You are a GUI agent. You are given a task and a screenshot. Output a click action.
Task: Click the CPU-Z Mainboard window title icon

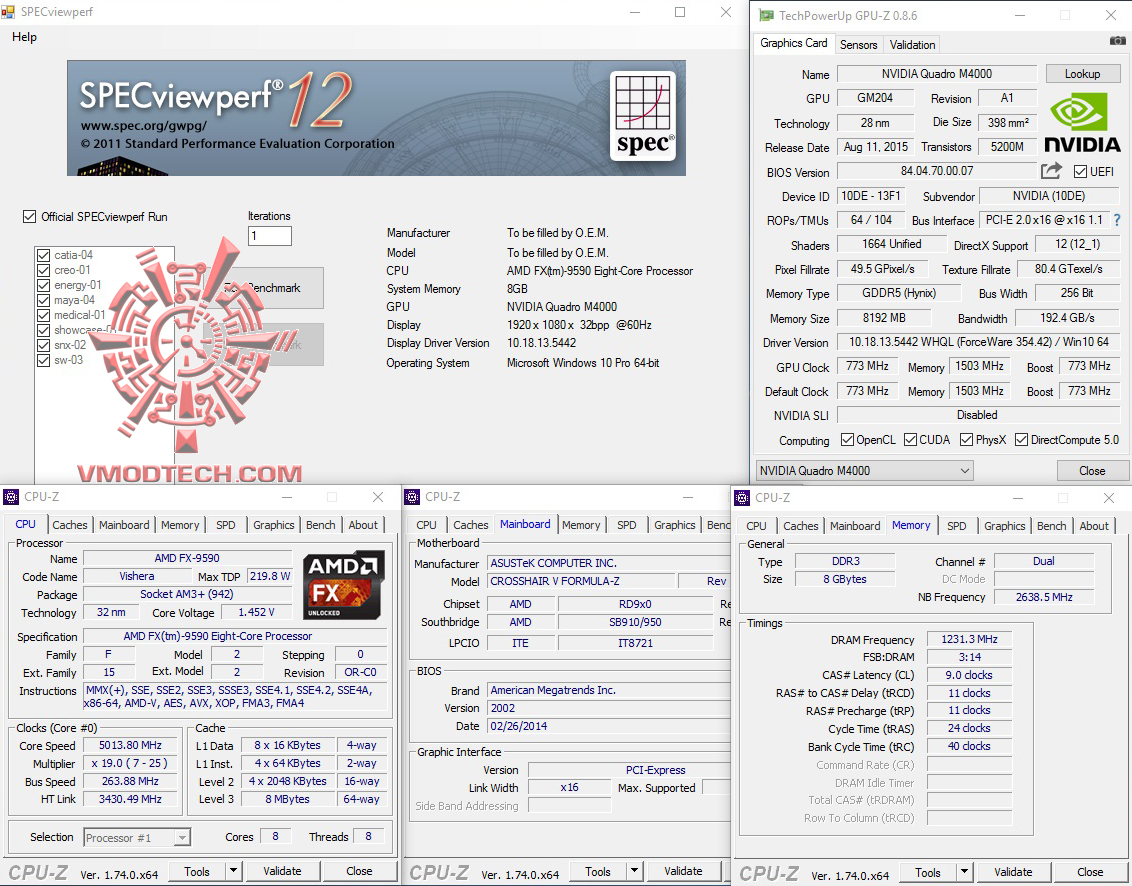pyautogui.click(x=412, y=497)
